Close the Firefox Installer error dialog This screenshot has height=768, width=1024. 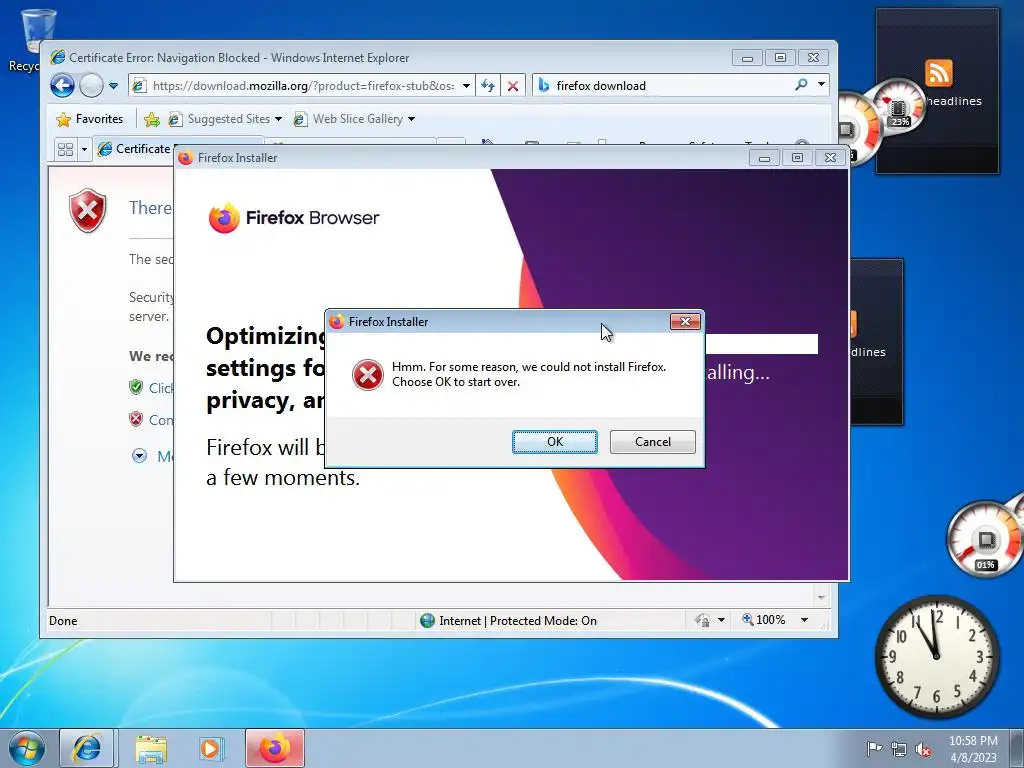point(685,321)
